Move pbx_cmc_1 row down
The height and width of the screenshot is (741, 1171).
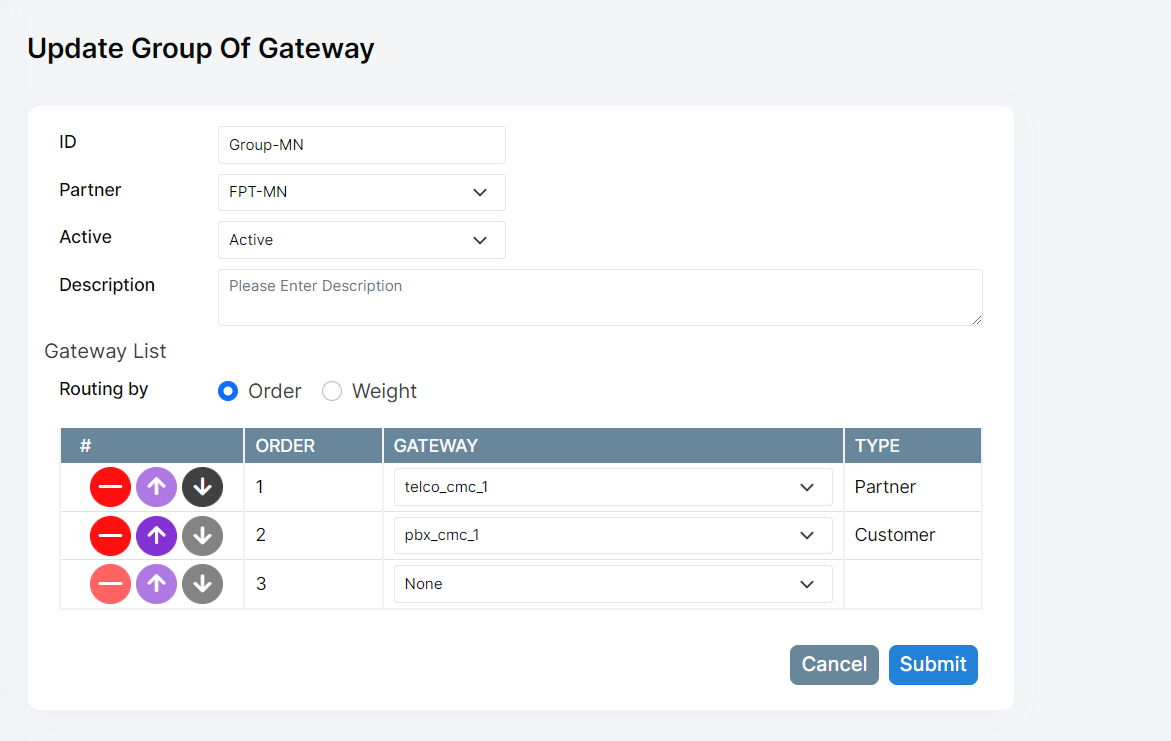coord(202,536)
